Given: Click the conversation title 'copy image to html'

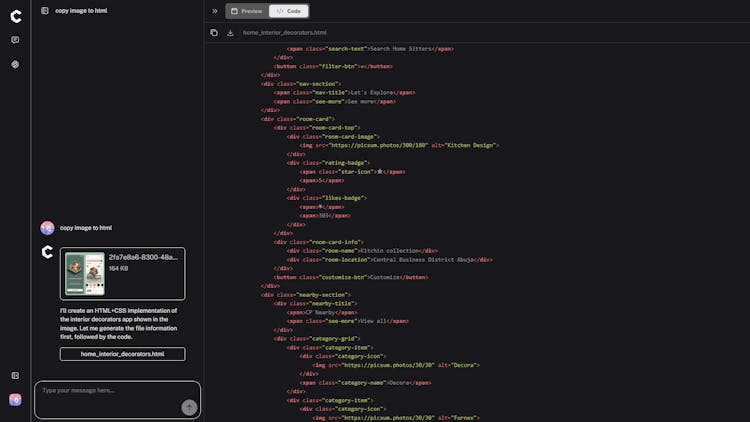Looking at the screenshot, I should pyautogui.click(x=81, y=11).
